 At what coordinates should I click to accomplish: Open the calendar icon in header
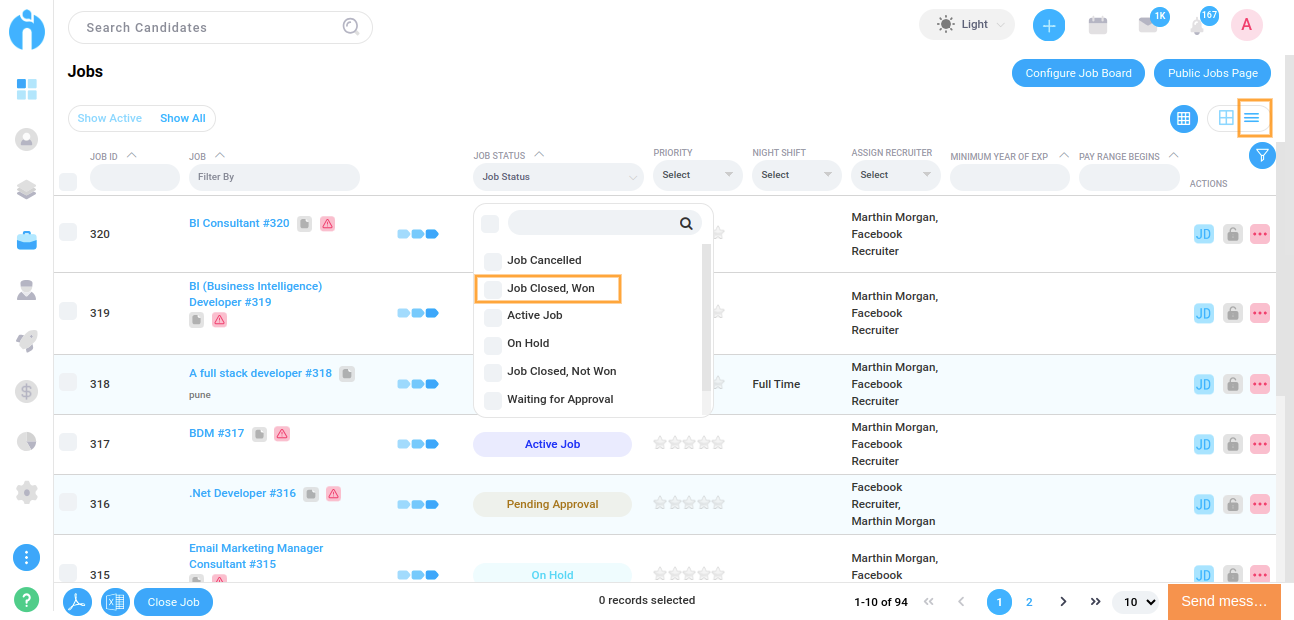1098,26
